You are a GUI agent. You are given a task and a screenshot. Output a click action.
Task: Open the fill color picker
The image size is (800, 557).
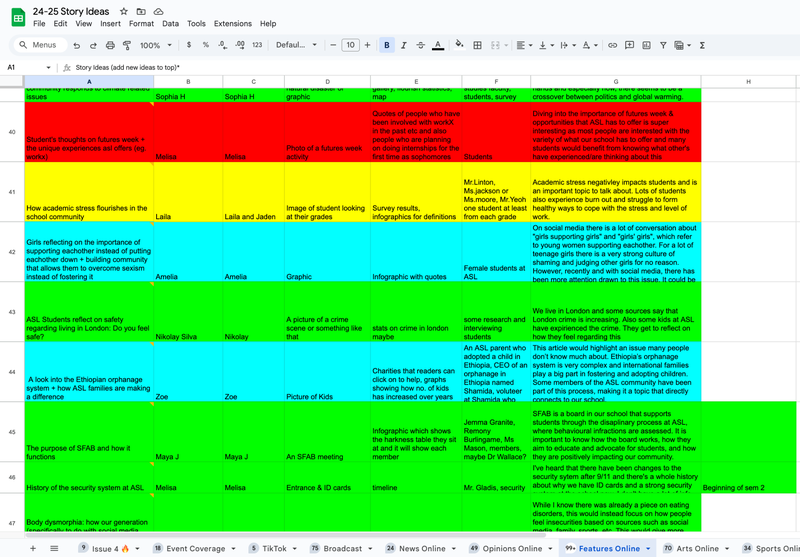tap(457, 45)
